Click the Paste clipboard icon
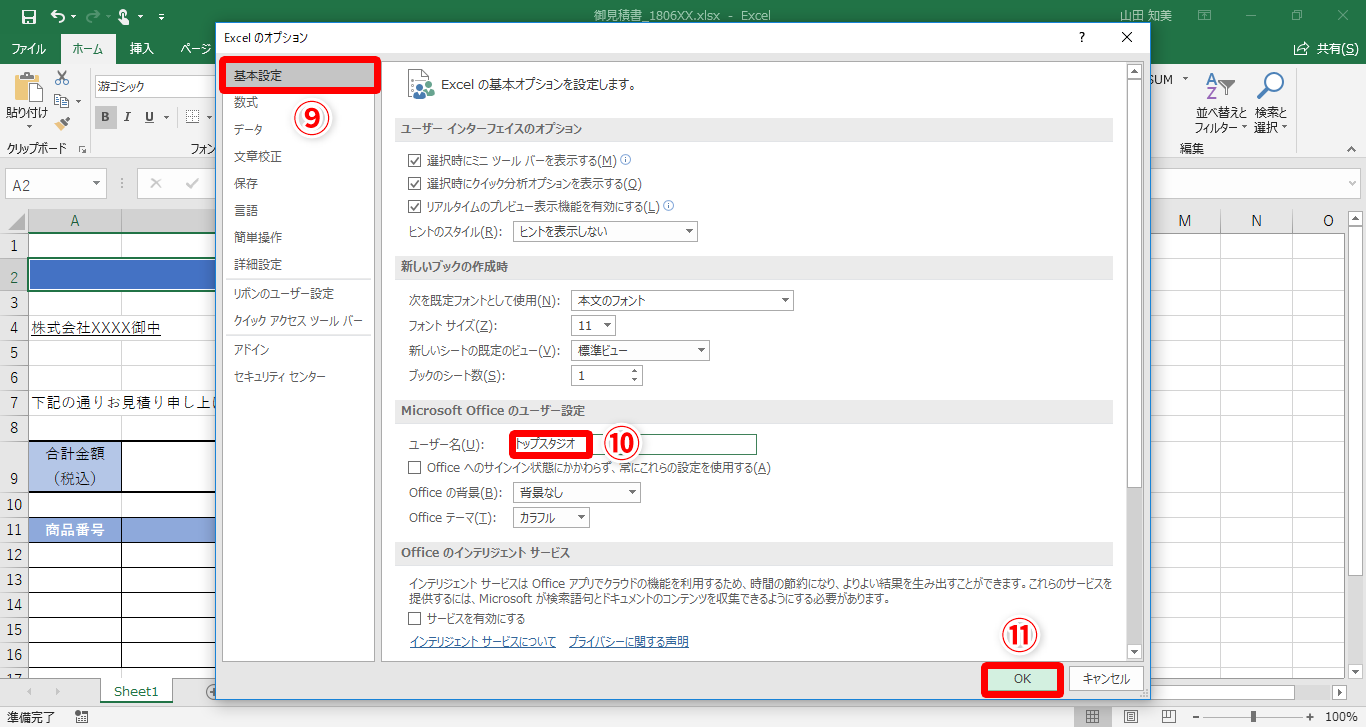 coord(27,87)
